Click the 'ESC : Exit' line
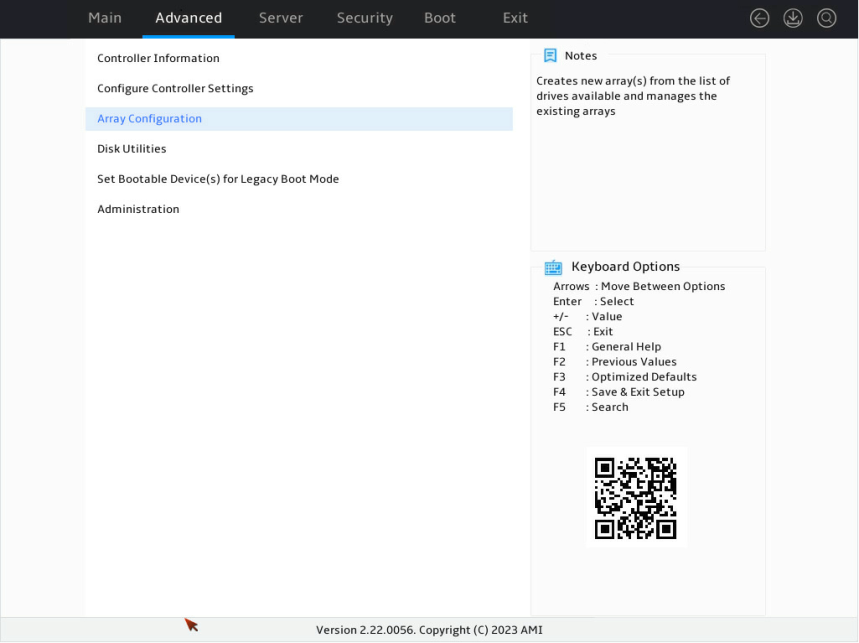This screenshot has width=859, height=643. 583,331
